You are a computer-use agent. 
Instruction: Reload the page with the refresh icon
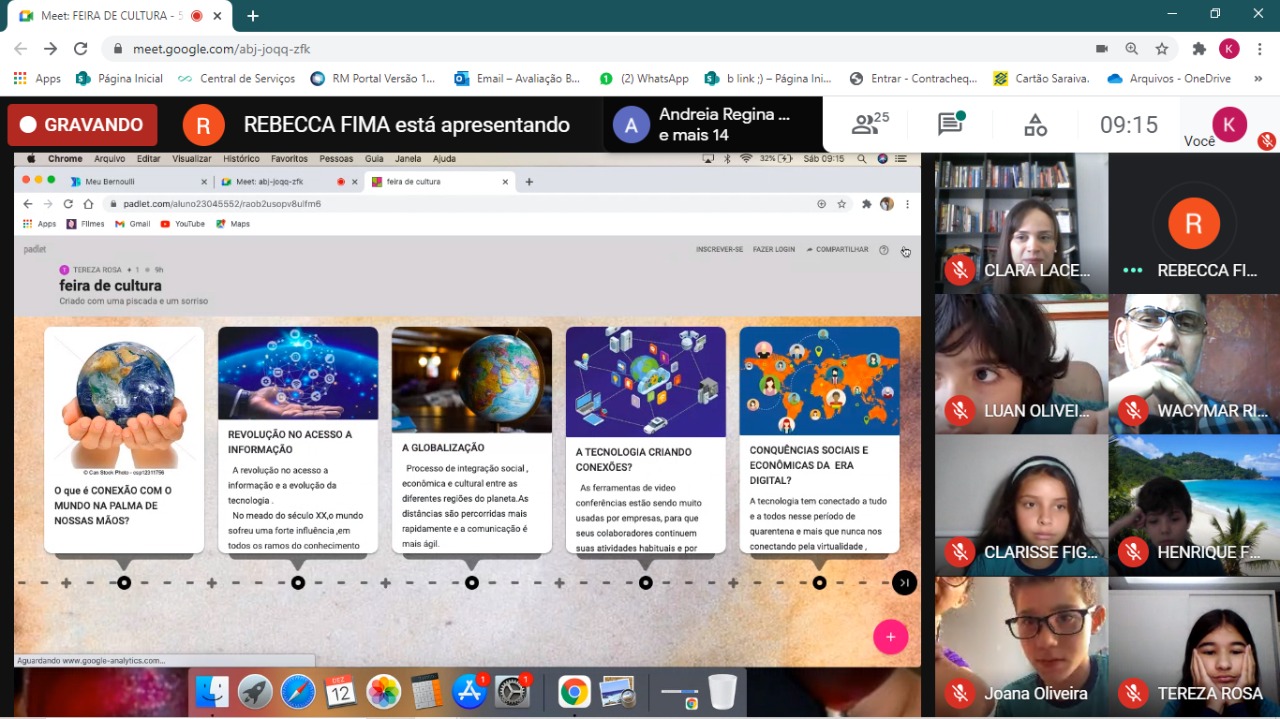tap(81, 48)
